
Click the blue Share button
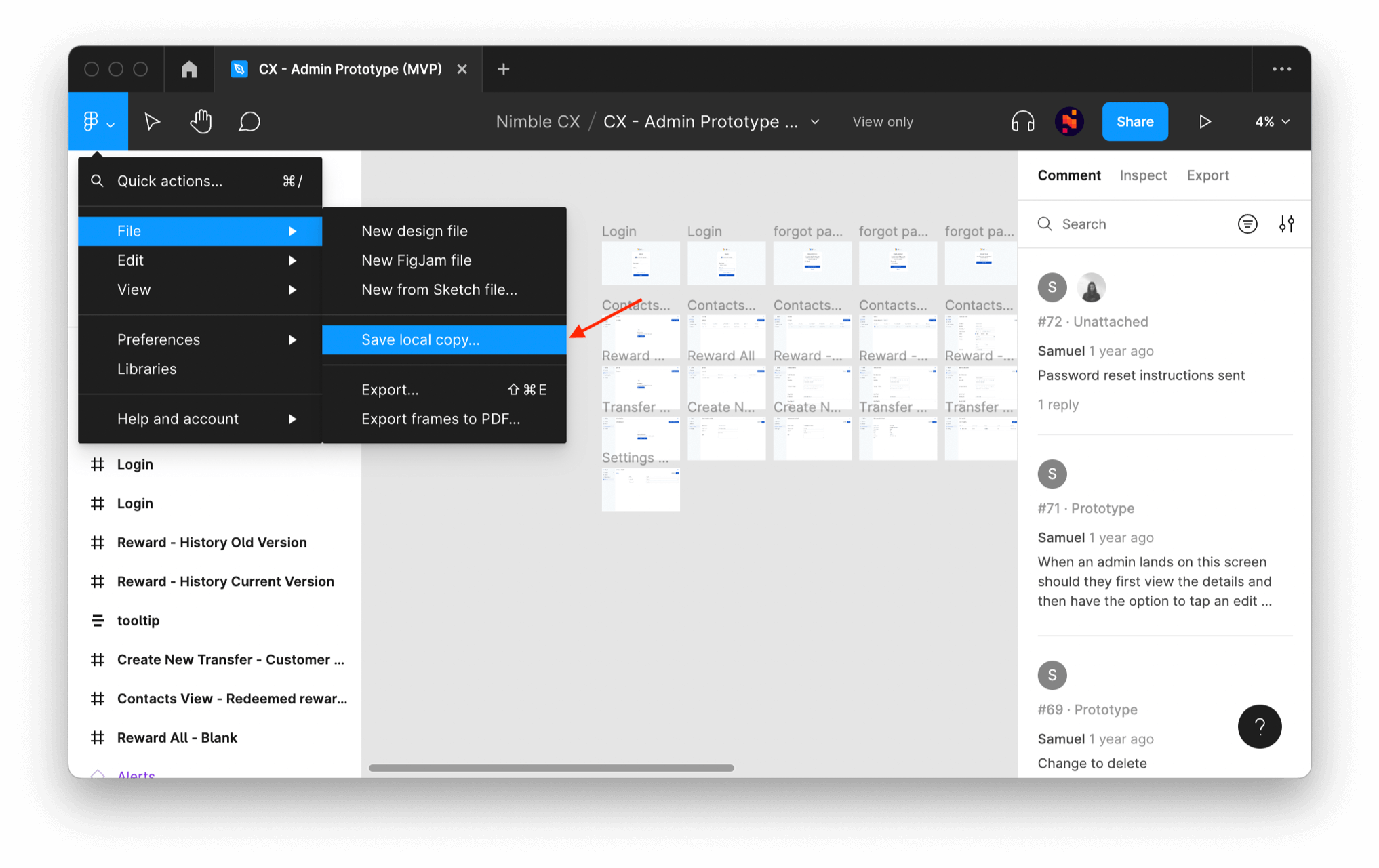coord(1134,122)
